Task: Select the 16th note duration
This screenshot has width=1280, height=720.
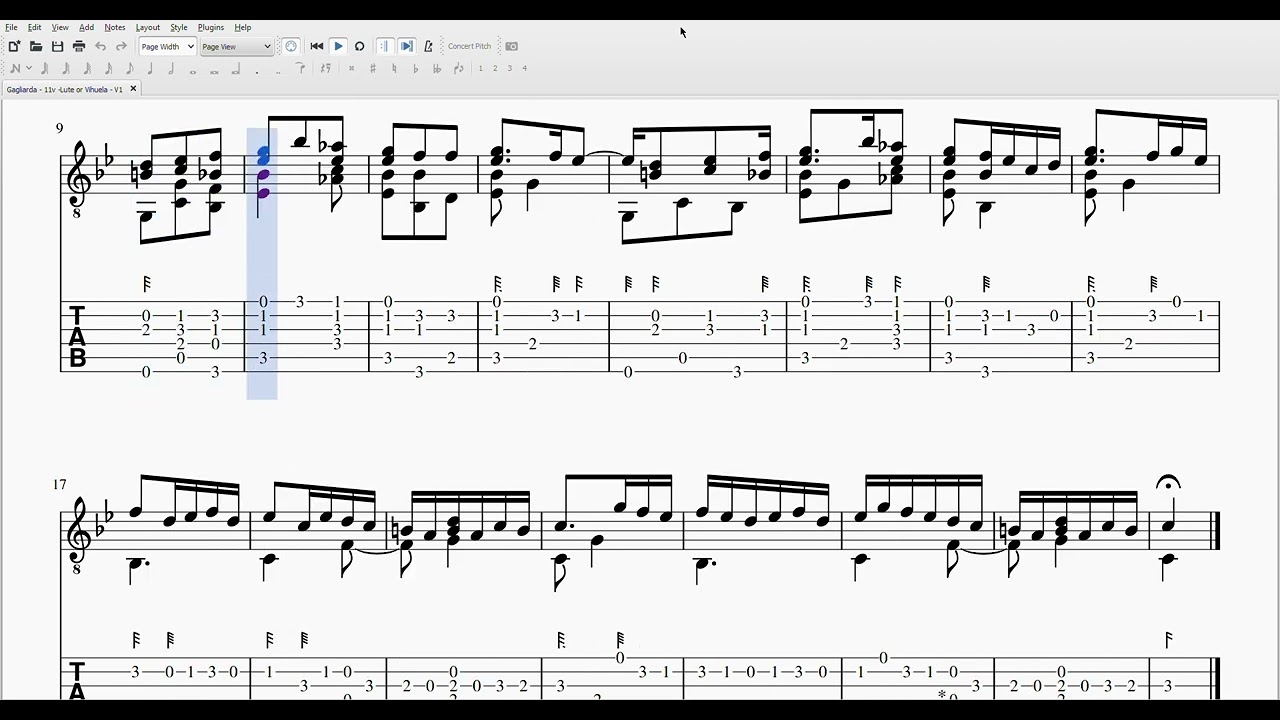Action: 108,68
